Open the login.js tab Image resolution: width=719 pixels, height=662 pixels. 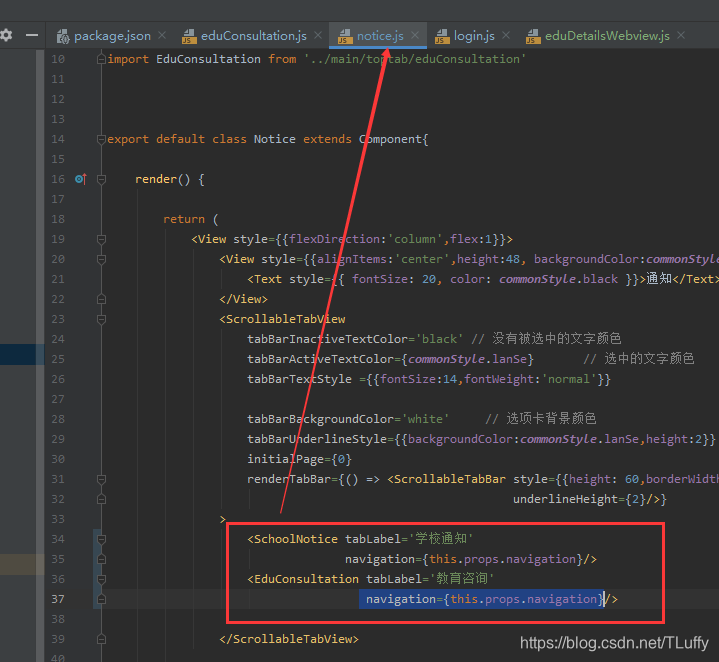pos(474,36)
